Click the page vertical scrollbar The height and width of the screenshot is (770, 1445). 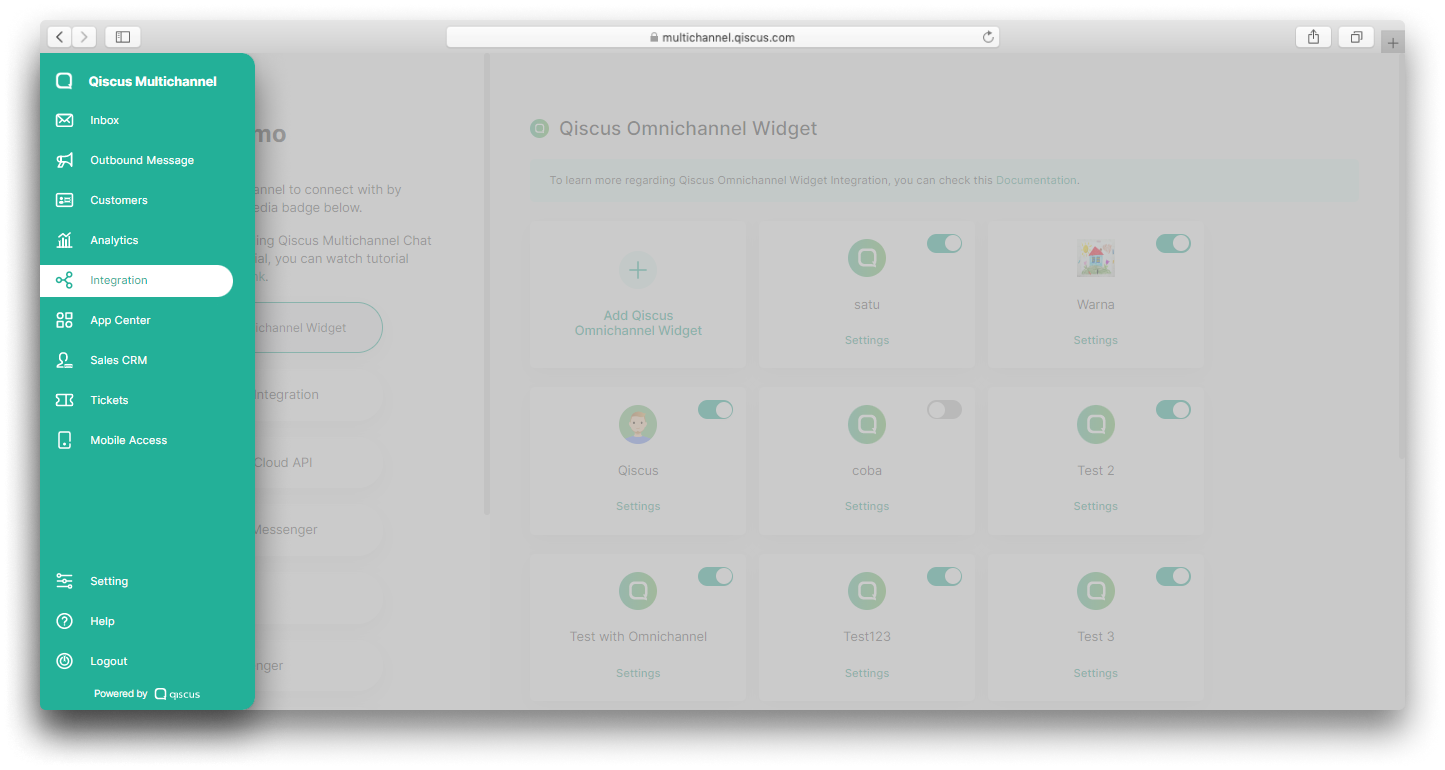coord(1401,255)
